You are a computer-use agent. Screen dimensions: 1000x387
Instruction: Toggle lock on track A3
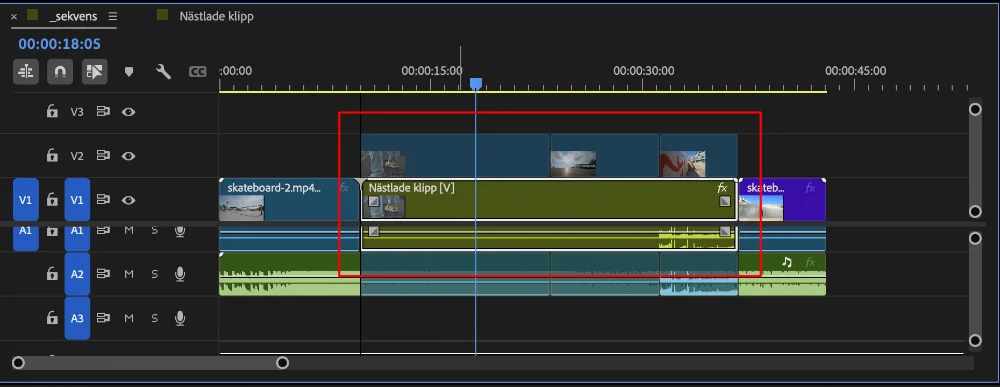pyautogui.click(x=52, y=318)
